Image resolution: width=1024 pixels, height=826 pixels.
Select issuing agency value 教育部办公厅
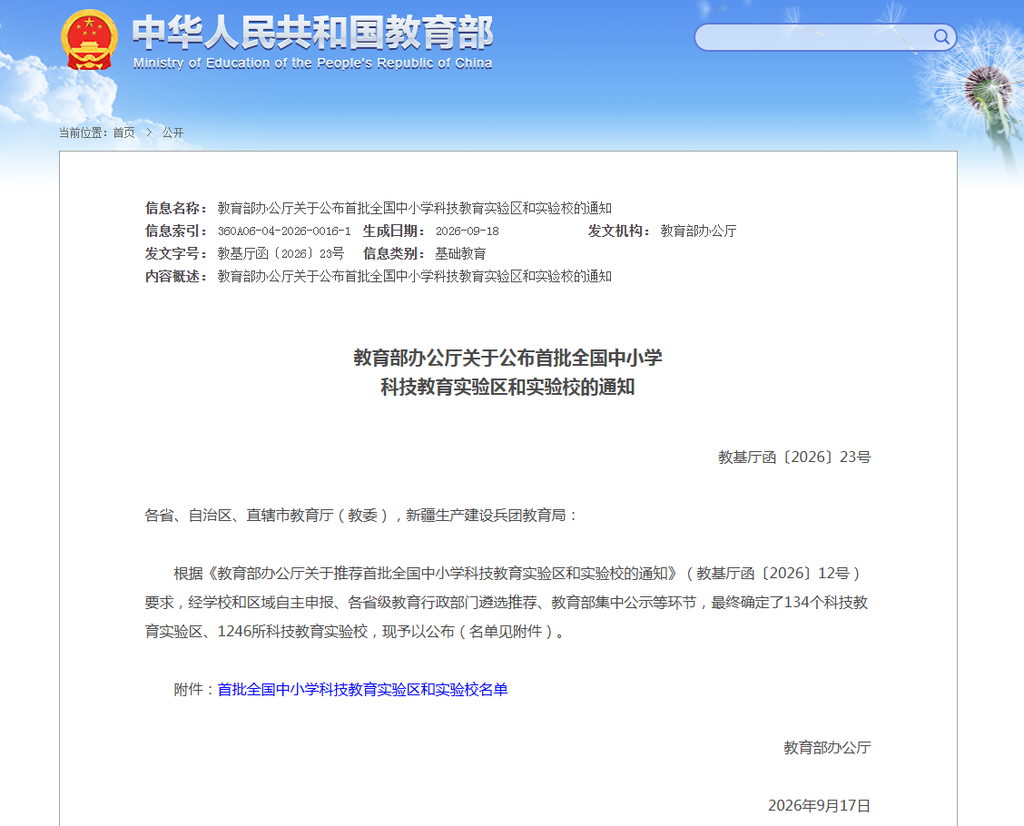tap(698, 231)
